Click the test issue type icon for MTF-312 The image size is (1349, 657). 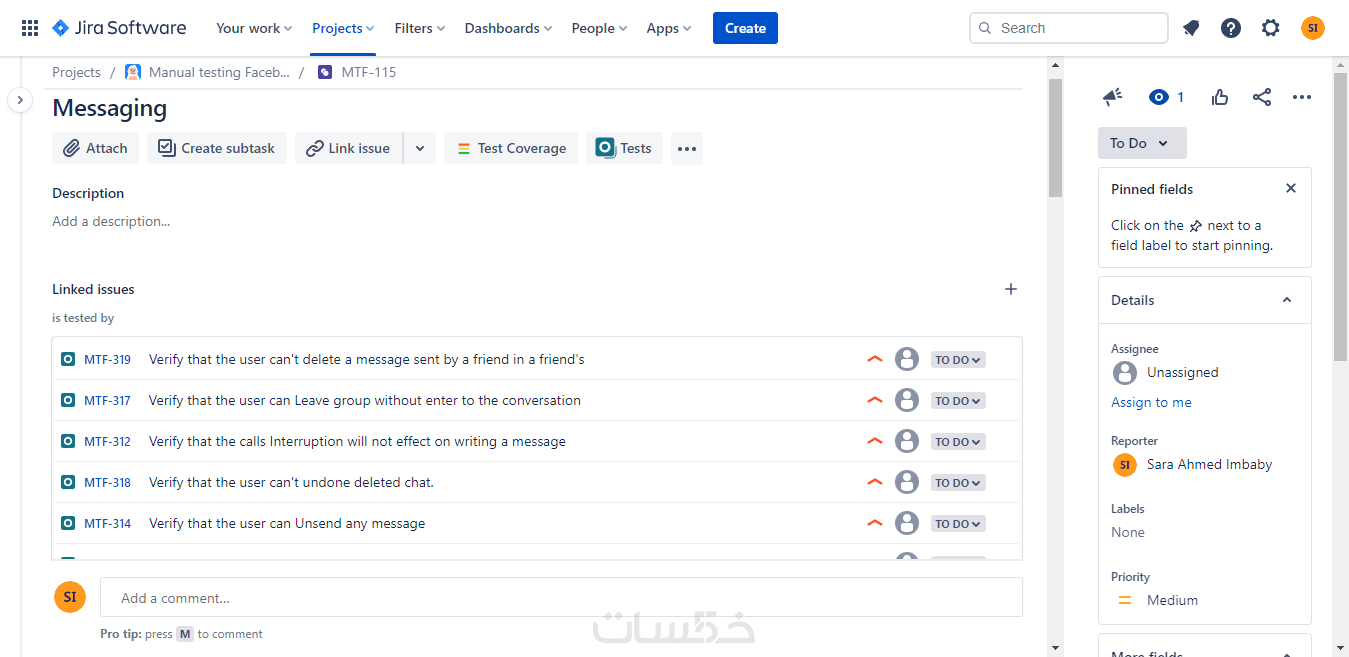(x=68, y=441)
